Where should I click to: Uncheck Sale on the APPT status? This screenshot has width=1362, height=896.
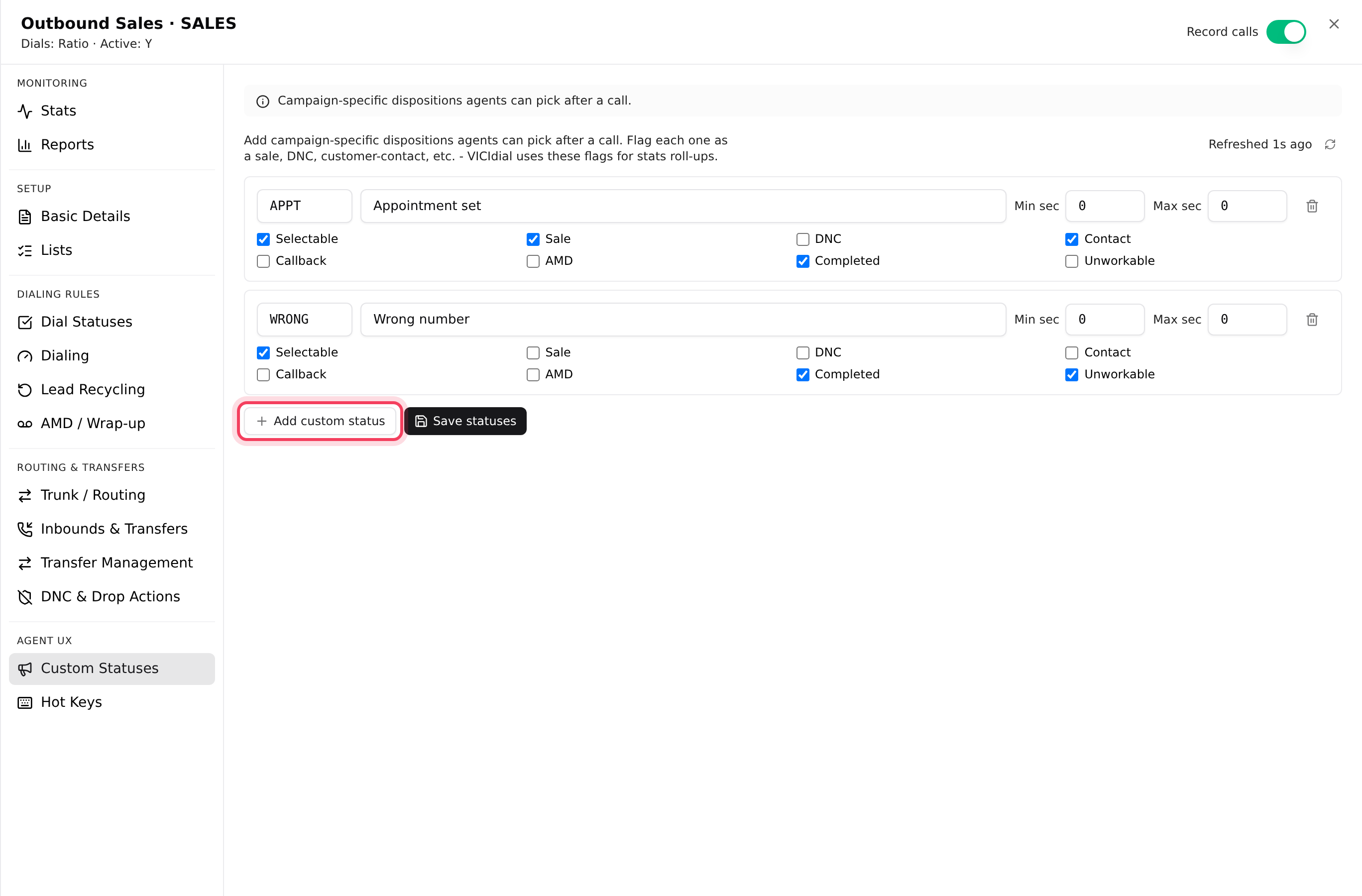tap(533, 239)
